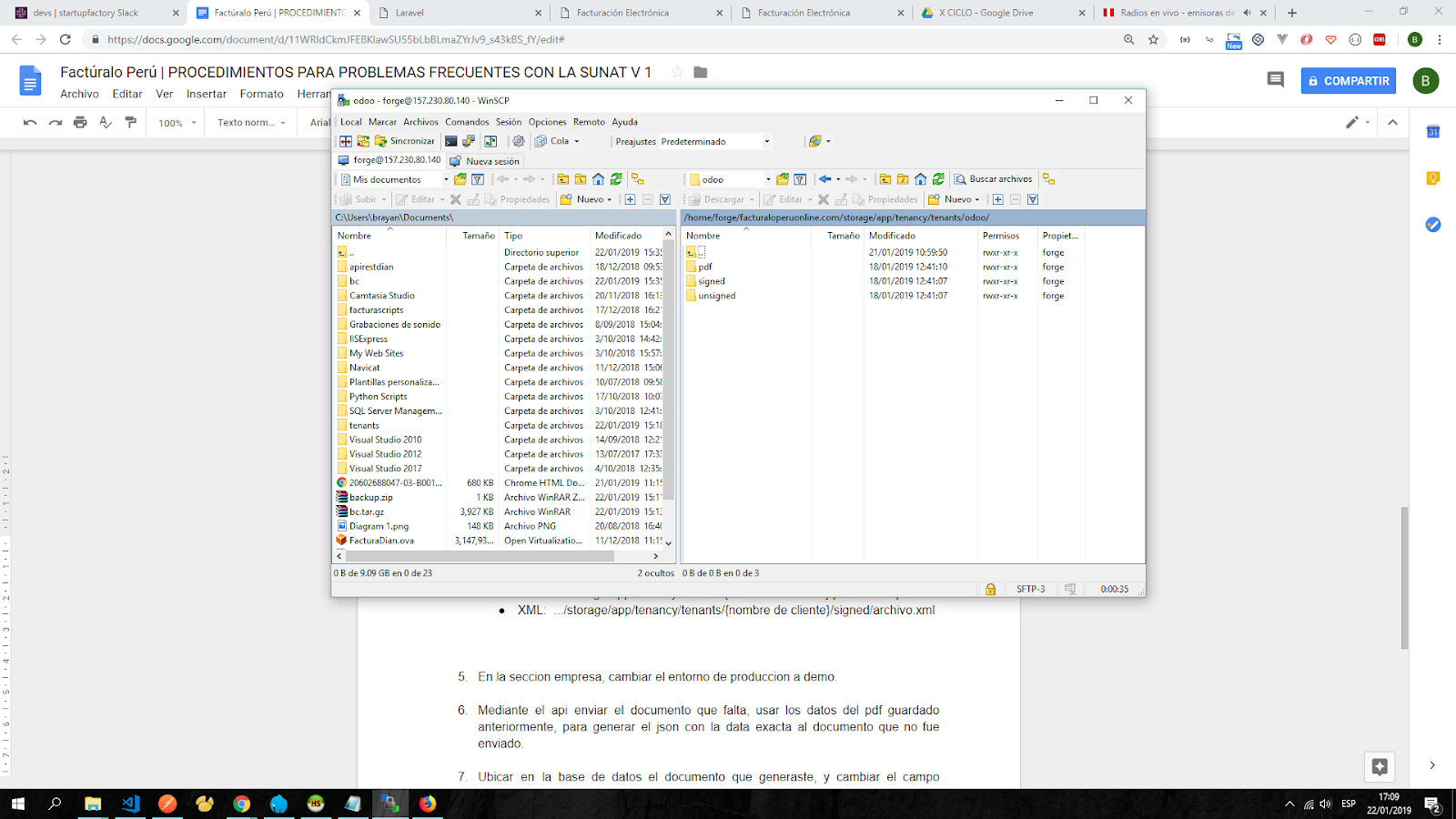The image size is (1456, 819).
Task: Open the Preajustes Predeterminado dropdown
Action: coord(766,141)
